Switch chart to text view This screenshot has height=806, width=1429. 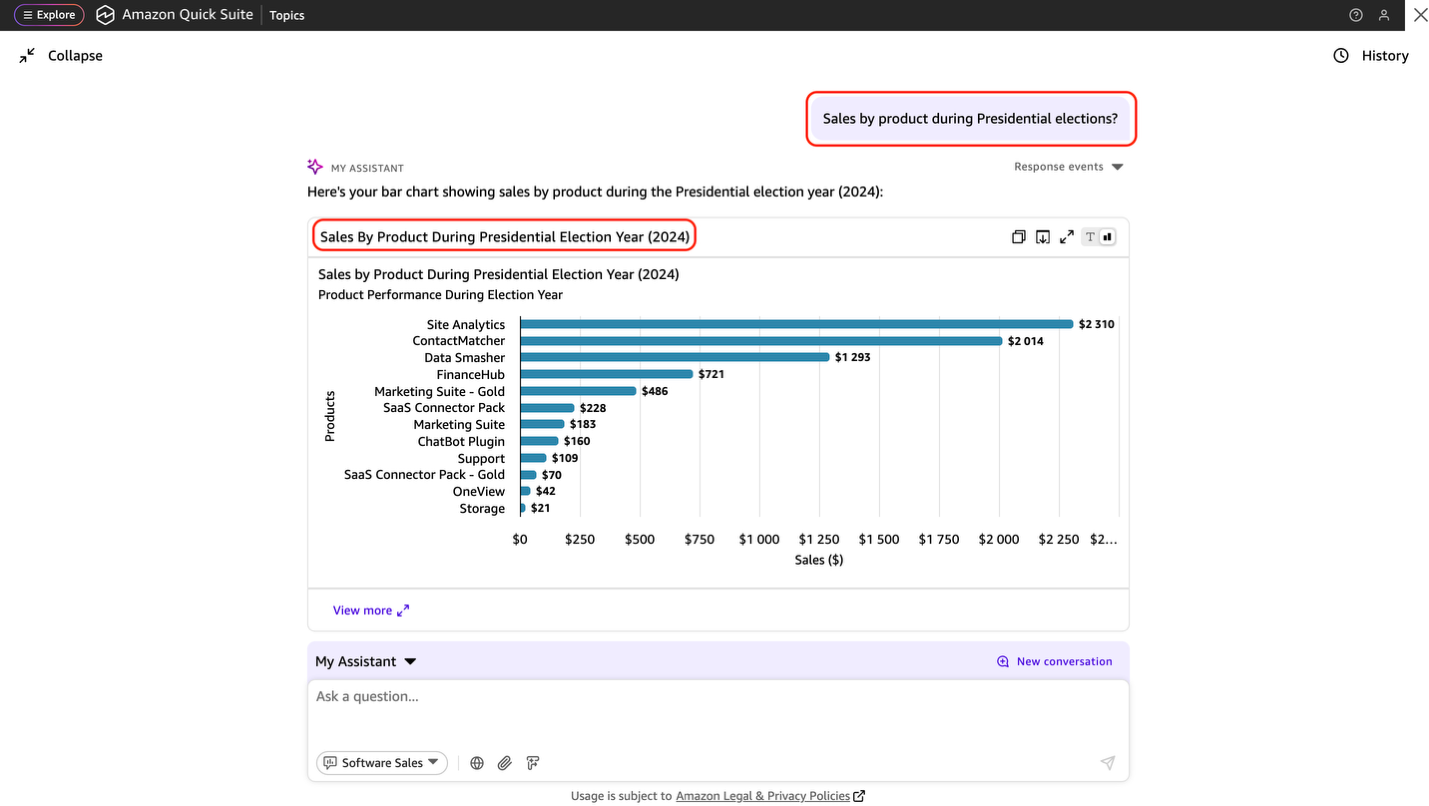click(x=1091, y=237)
